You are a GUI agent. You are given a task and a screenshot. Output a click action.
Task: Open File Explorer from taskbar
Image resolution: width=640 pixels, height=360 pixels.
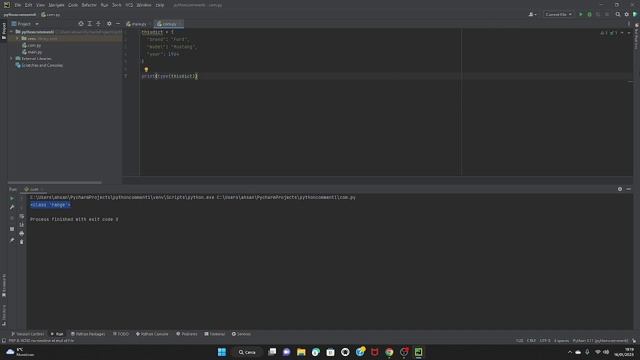(301, 352)
